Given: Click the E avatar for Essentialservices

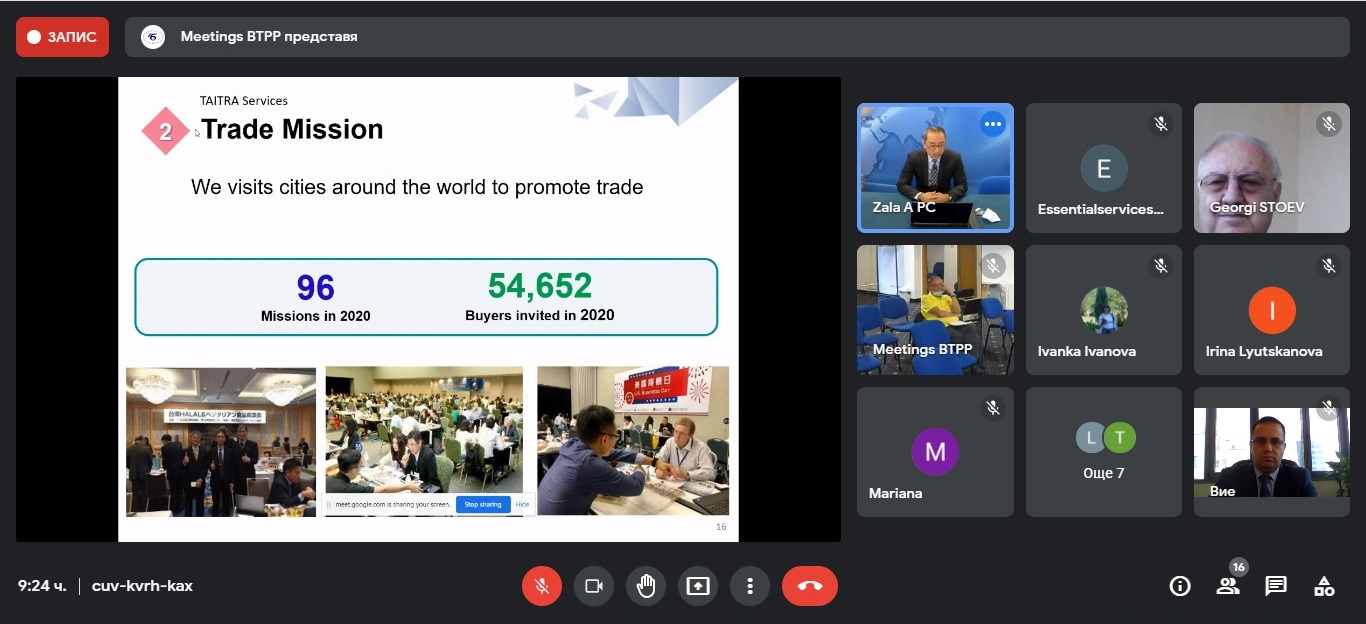Looking at the screenshot, I should coord(1104,168).
